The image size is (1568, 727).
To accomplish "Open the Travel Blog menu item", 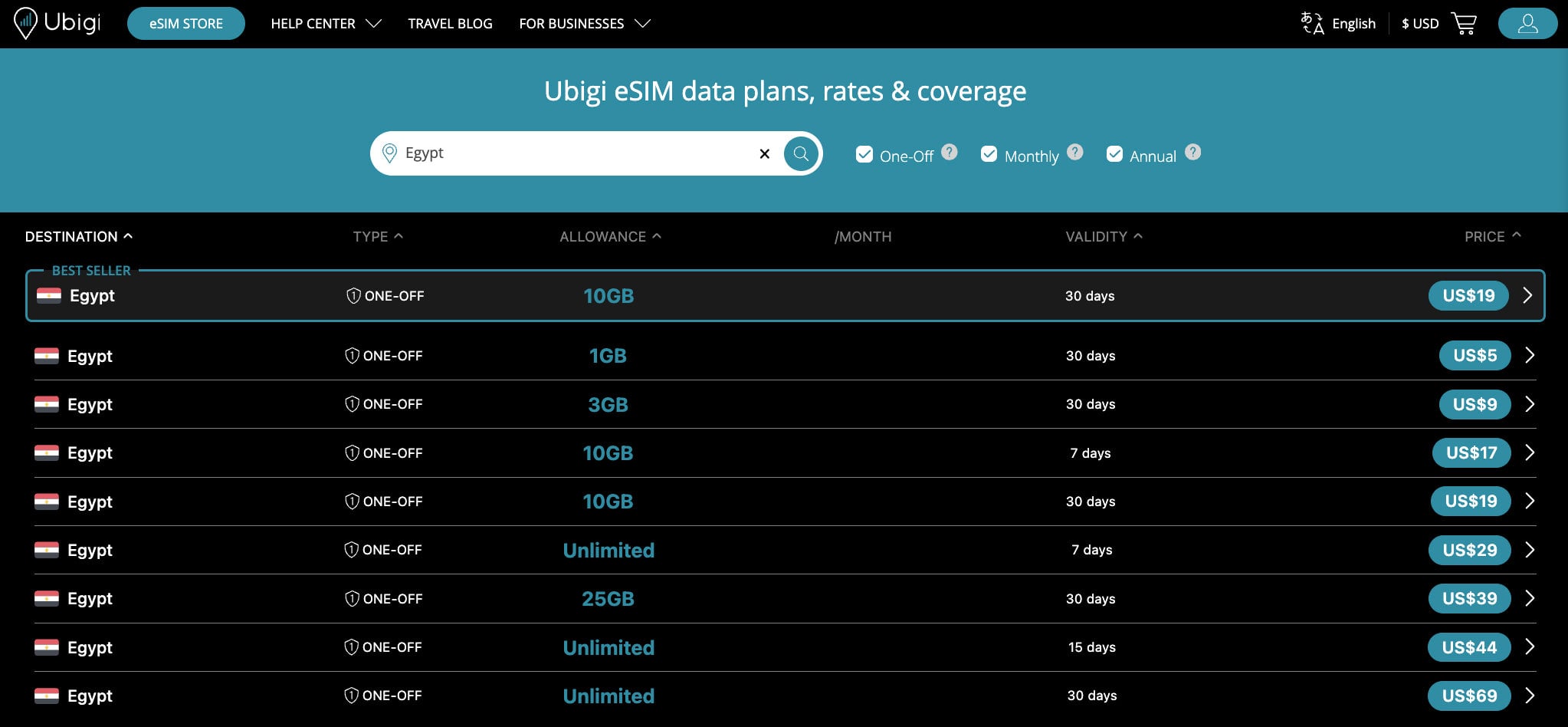I will click(450, 24).
